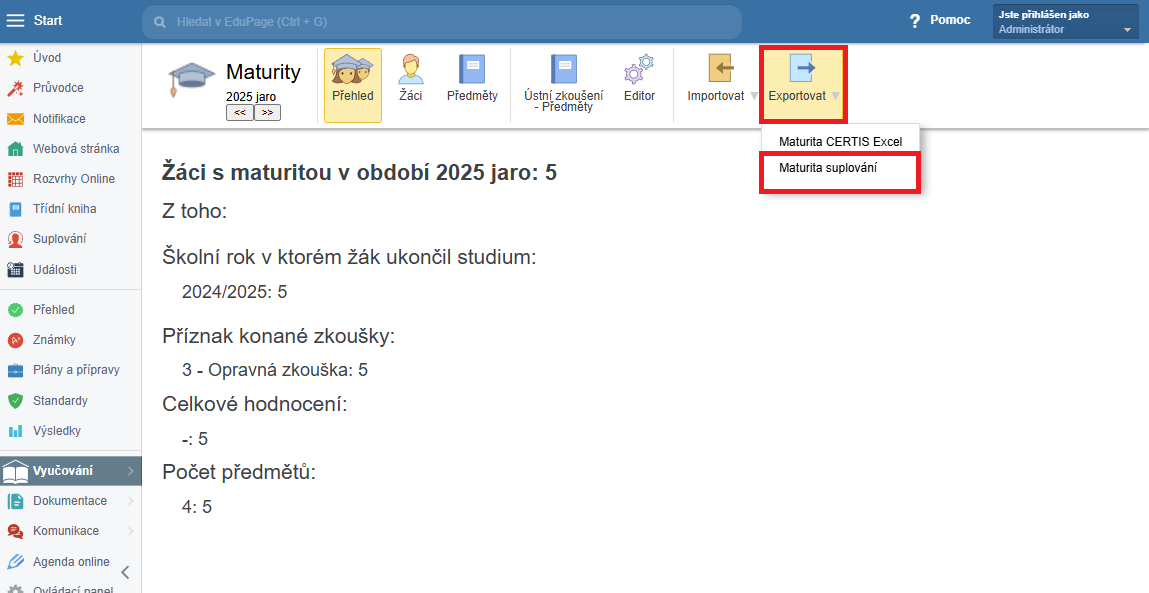Open Přehled green check icon in sidebar
This screenshot has width=1149, height=593.
pyautogui.click(x=15, y=310)
